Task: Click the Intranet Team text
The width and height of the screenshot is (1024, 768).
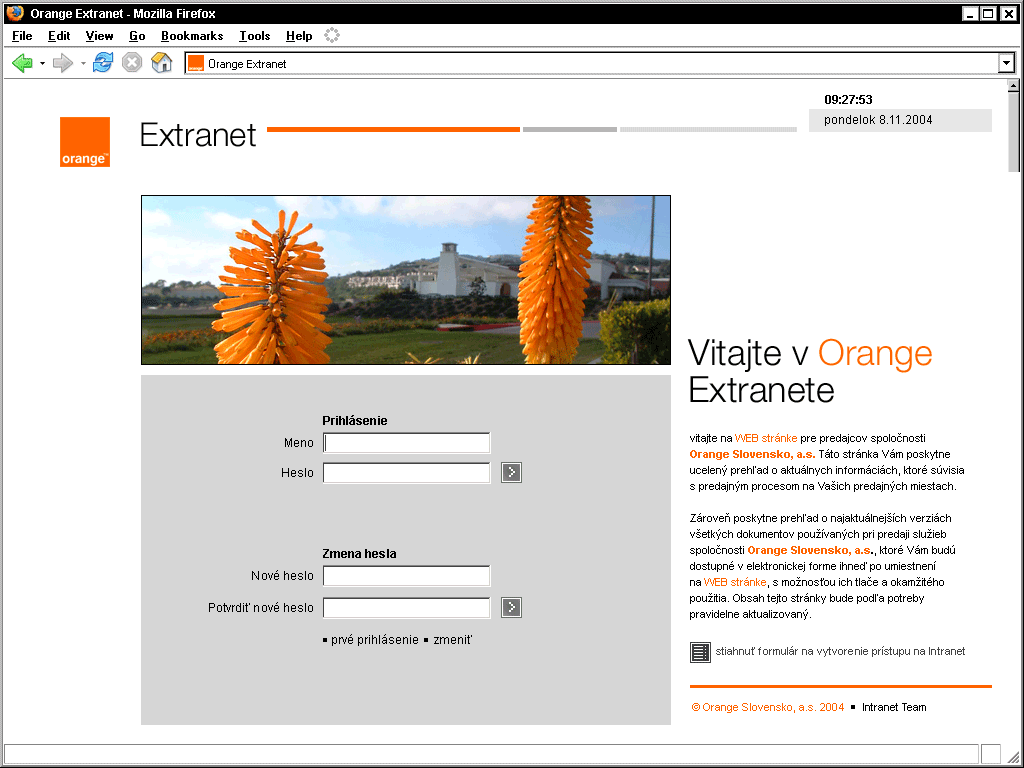Action: pyautogui.click(x=894, y=707)
